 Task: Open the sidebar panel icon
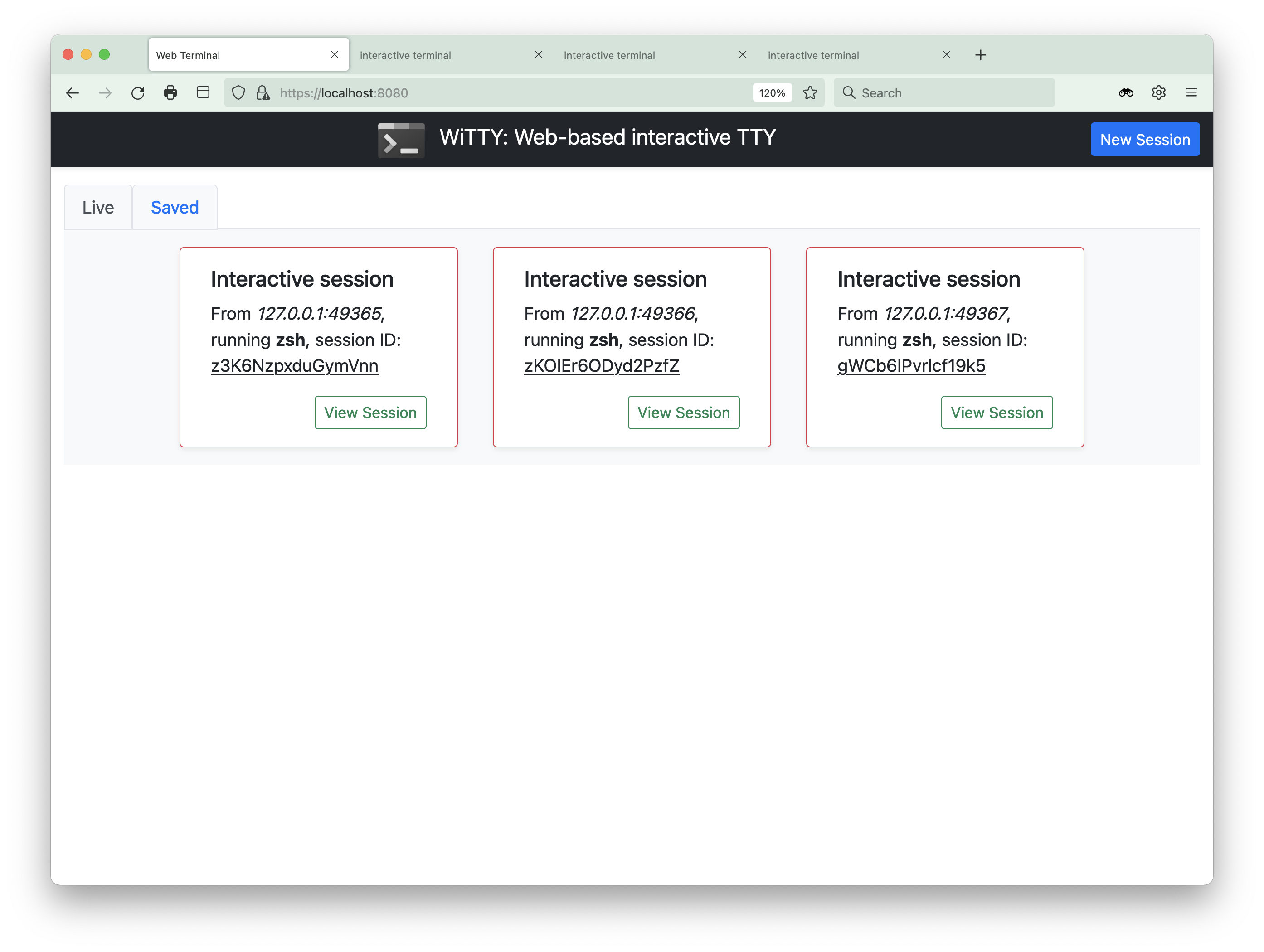[203, 93]
